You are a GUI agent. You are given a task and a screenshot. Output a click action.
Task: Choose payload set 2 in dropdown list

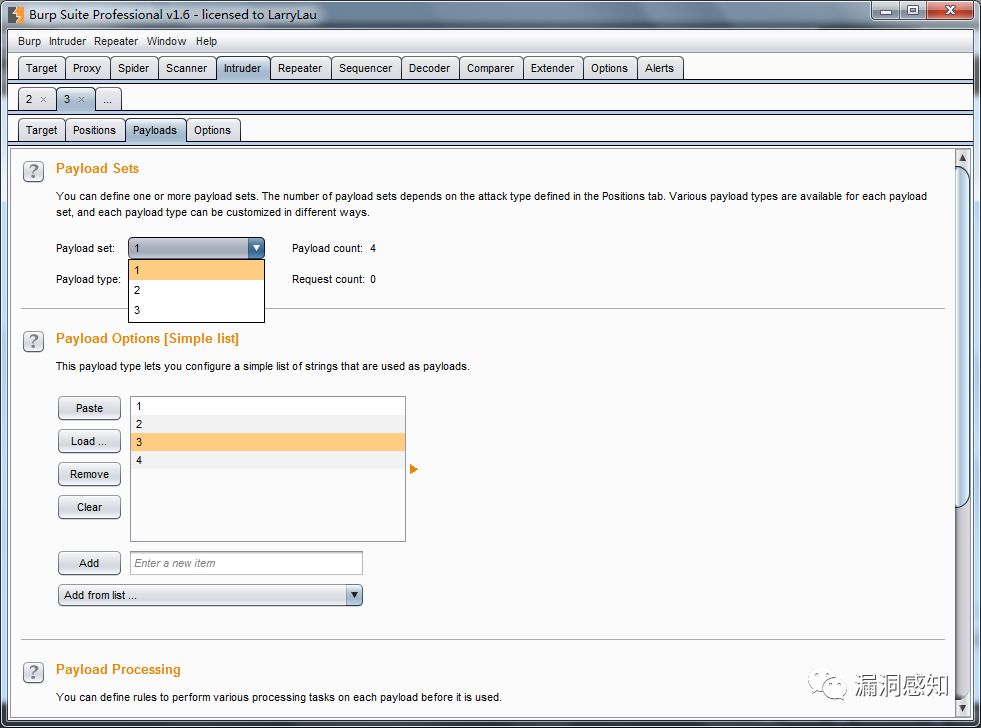[x=196, y=290]
